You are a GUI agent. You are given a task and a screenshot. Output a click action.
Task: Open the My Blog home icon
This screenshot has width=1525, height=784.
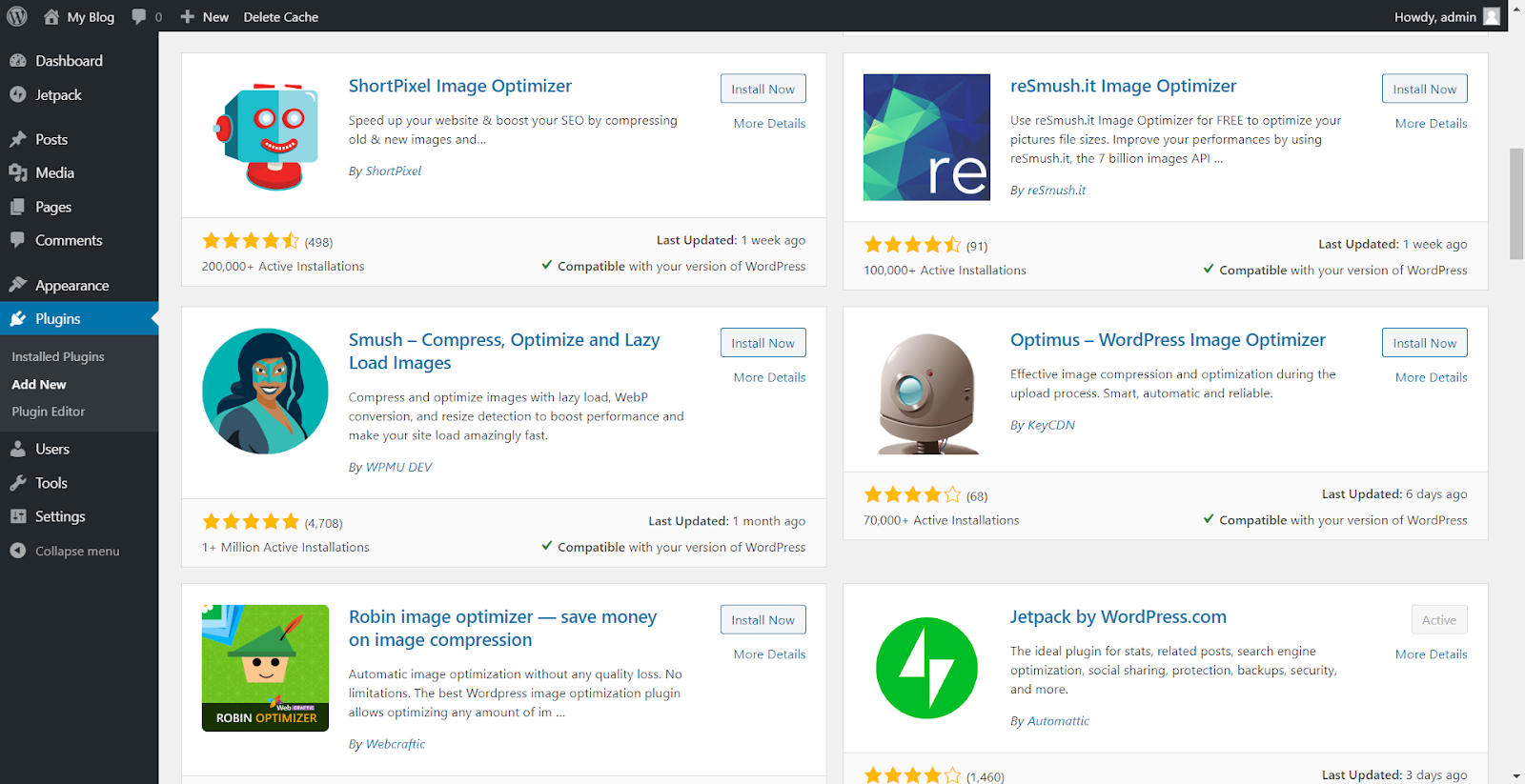[x=51, y=16]
